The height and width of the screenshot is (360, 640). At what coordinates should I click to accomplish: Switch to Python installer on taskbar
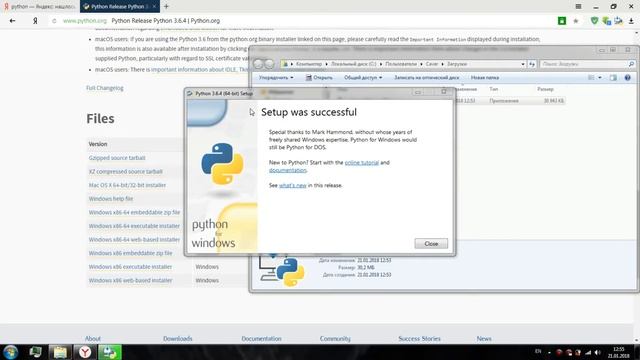[109, 352]
